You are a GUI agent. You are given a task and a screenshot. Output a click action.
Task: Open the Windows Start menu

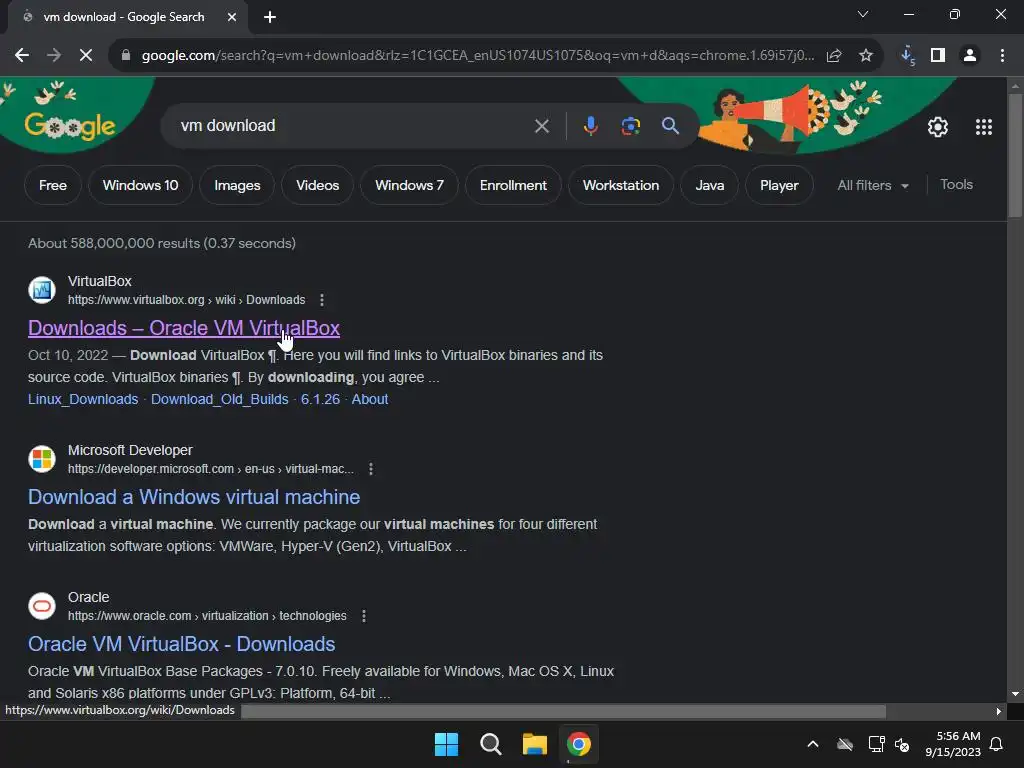pyautogui.click(x=447, y=744)
